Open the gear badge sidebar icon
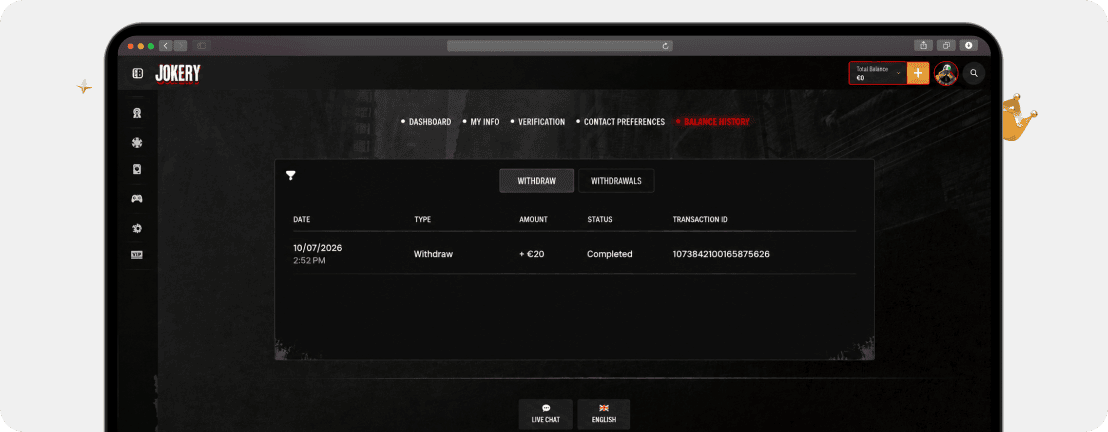Image resolution: width=1108 pixels, height=432 pixels. point(137,228)
